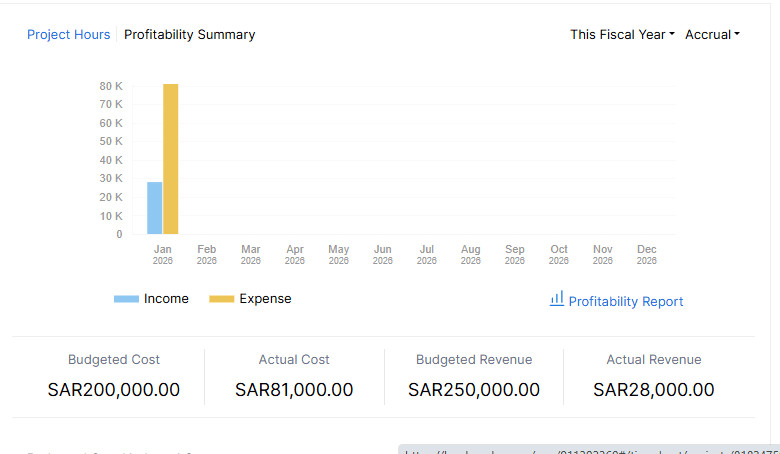
Task: Select the Profitability Summary tab
Action: (189, 34)
